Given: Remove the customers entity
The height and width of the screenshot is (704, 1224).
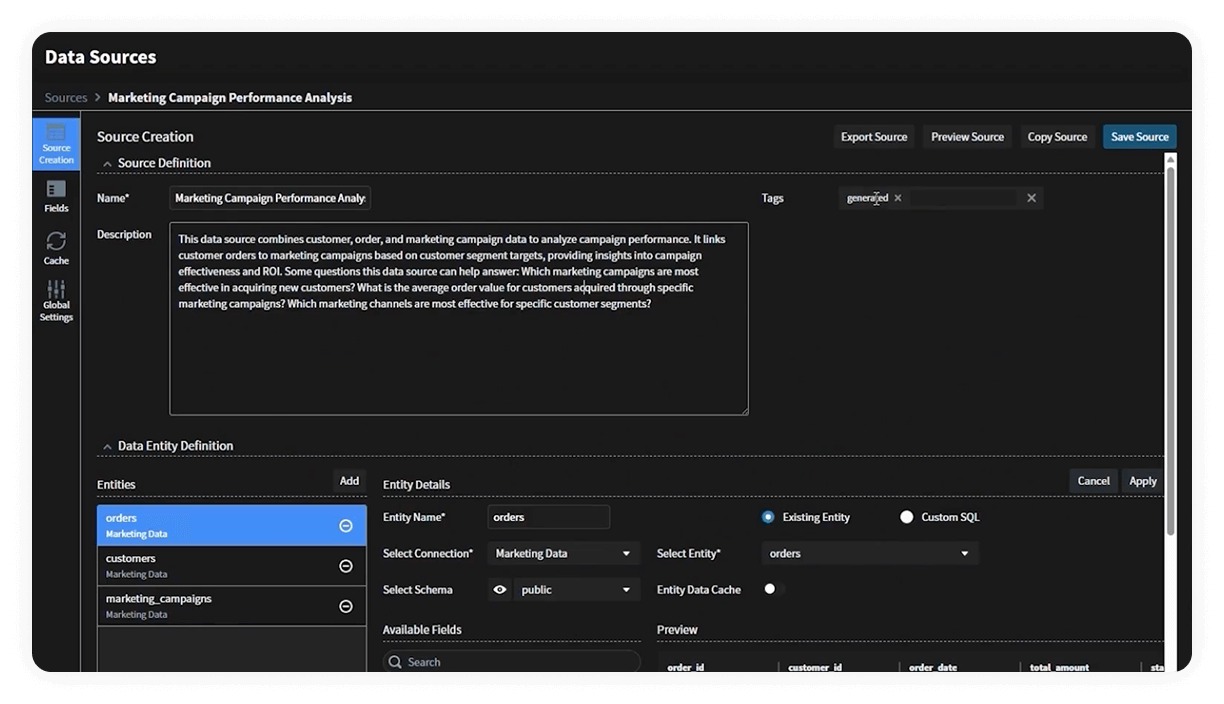Looking at the screenshot, I should 346,566.
